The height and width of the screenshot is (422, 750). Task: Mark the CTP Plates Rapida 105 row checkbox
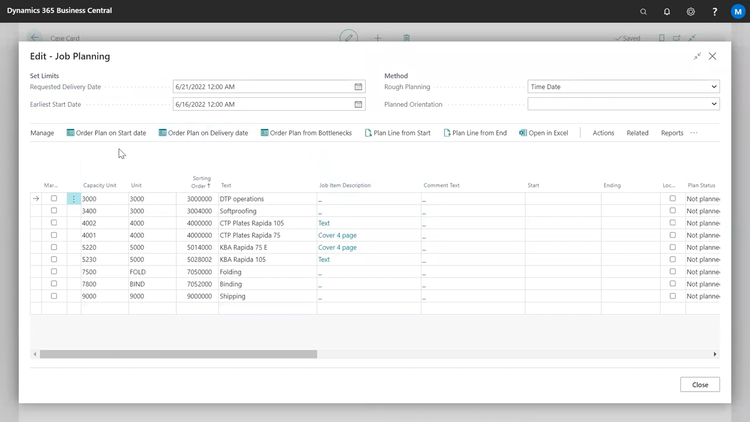pos(54,223)
